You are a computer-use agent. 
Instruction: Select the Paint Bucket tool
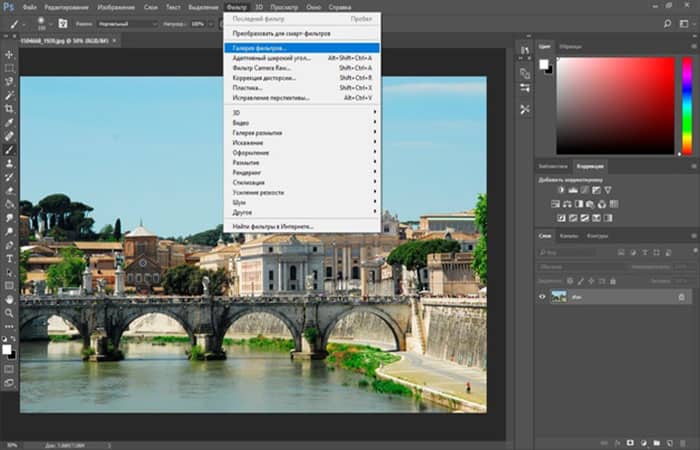(9, 204)
